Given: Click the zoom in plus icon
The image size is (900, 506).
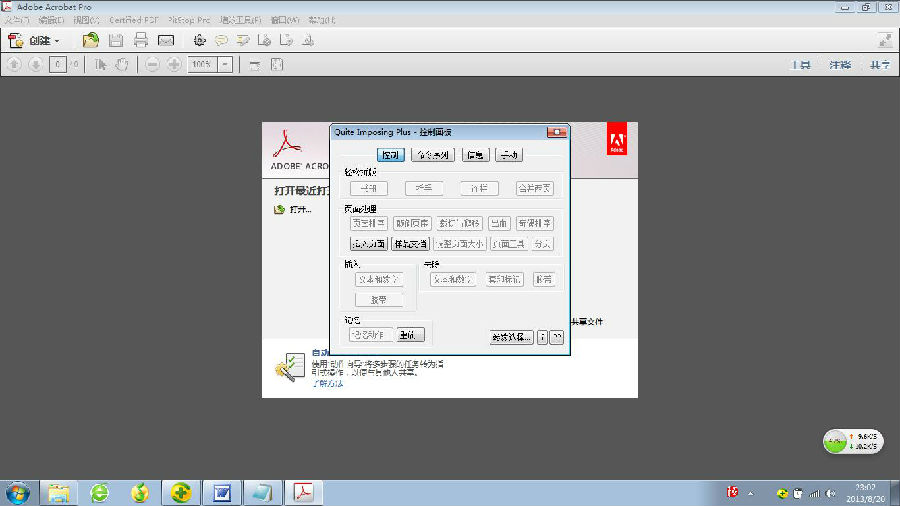Looking at the screenshot, I should pyautogui.click(x=174, y=65).
